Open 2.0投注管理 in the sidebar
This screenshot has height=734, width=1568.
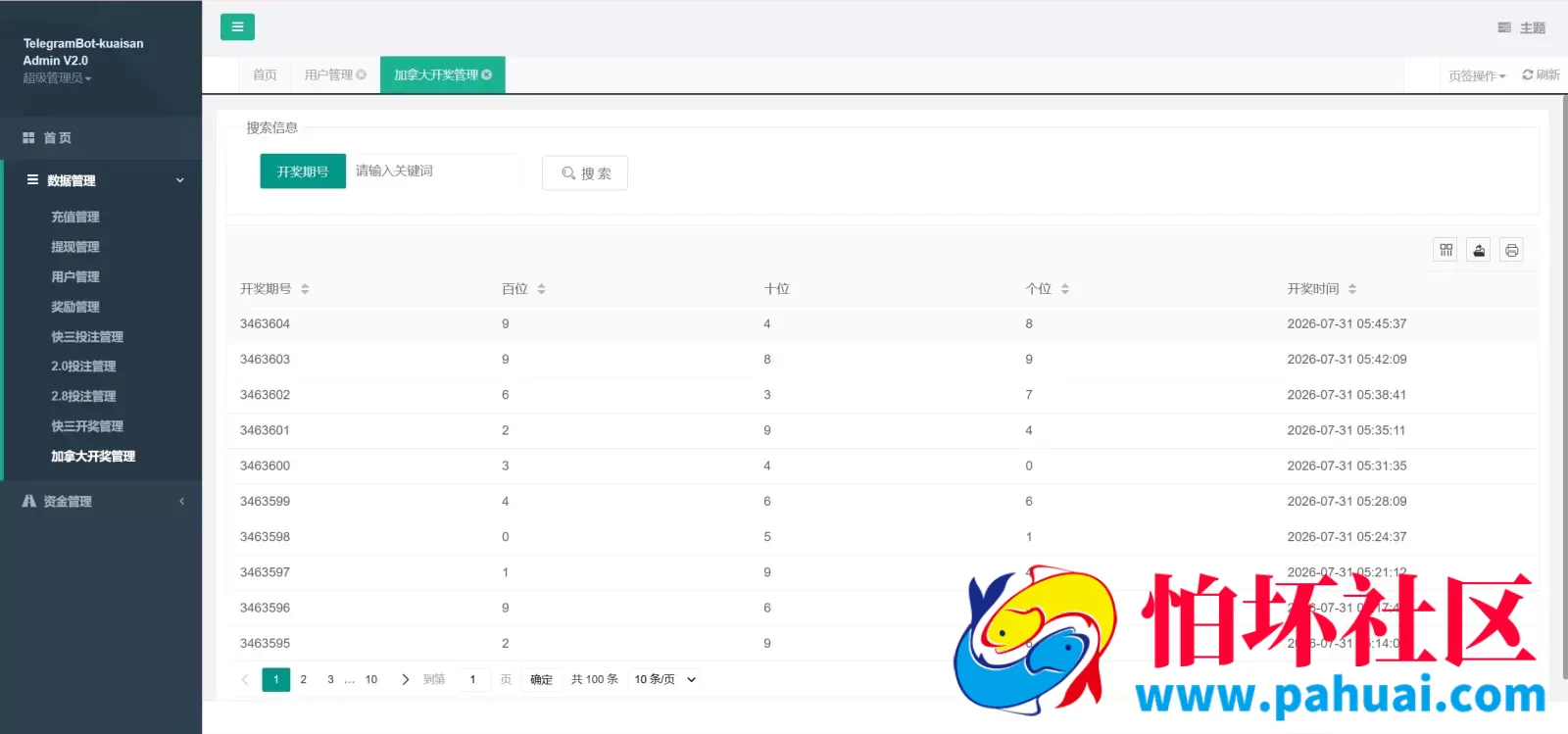[83, 366]
